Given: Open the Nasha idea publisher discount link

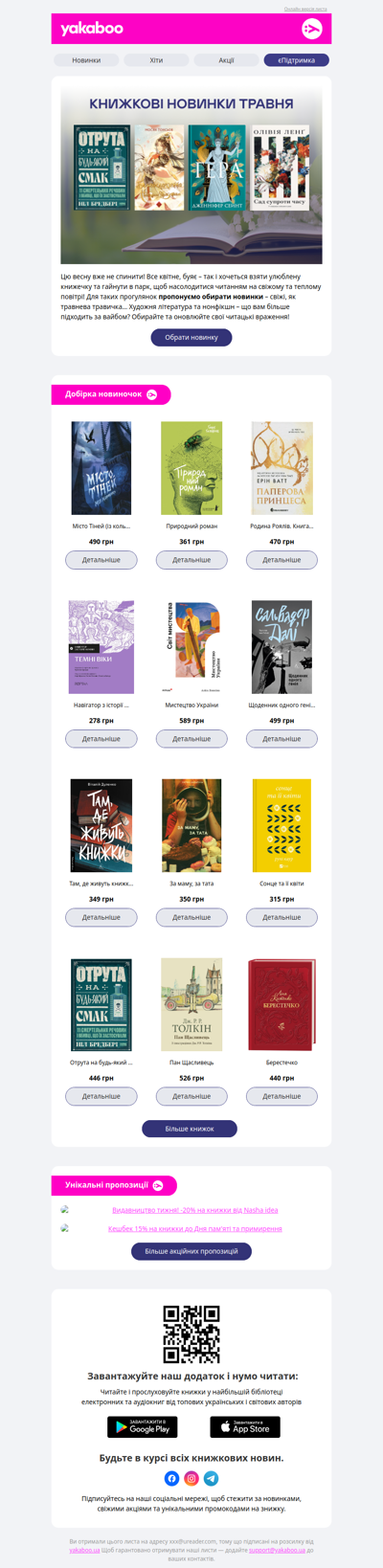Looking at the screenshot, I should 195,1210.
